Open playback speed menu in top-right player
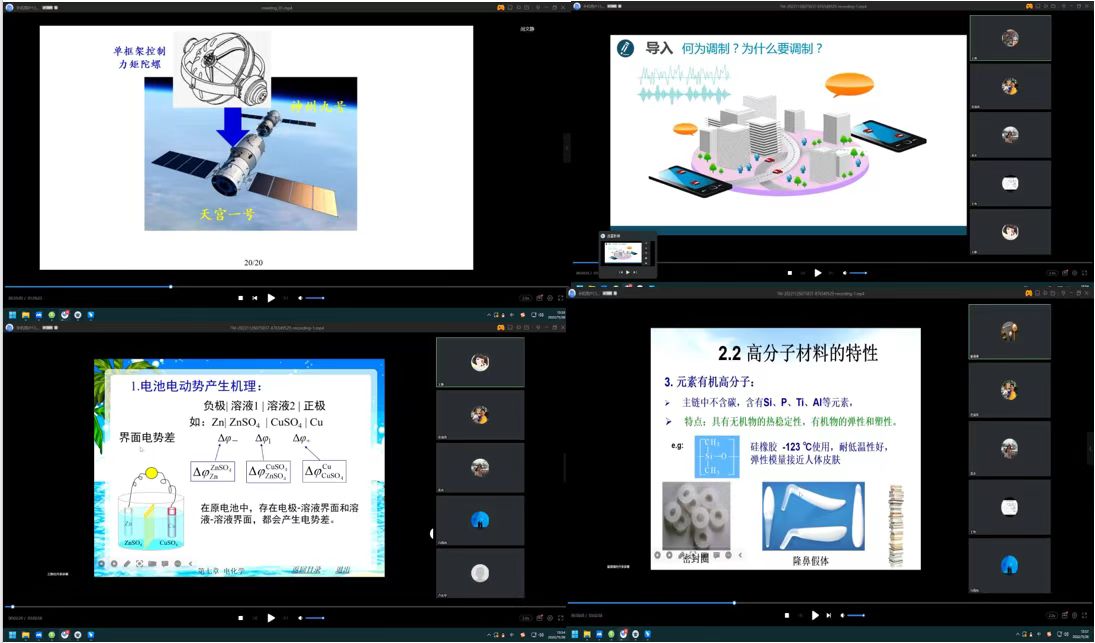Screen dimensions: 1095x643 pos(1052,273)
